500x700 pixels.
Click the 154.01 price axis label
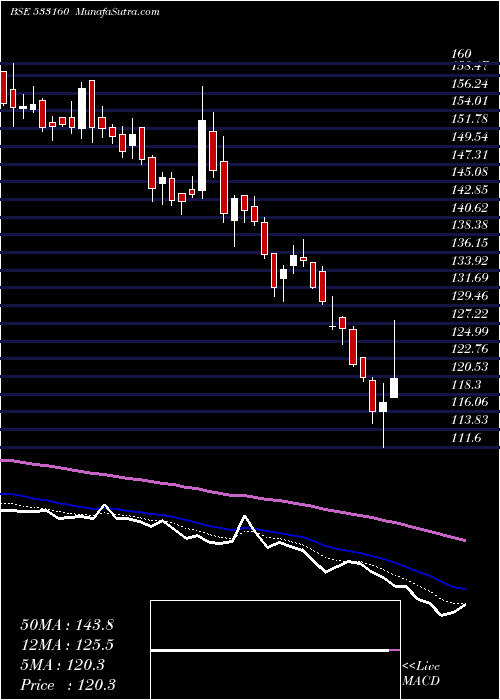(x=470, y=101)
